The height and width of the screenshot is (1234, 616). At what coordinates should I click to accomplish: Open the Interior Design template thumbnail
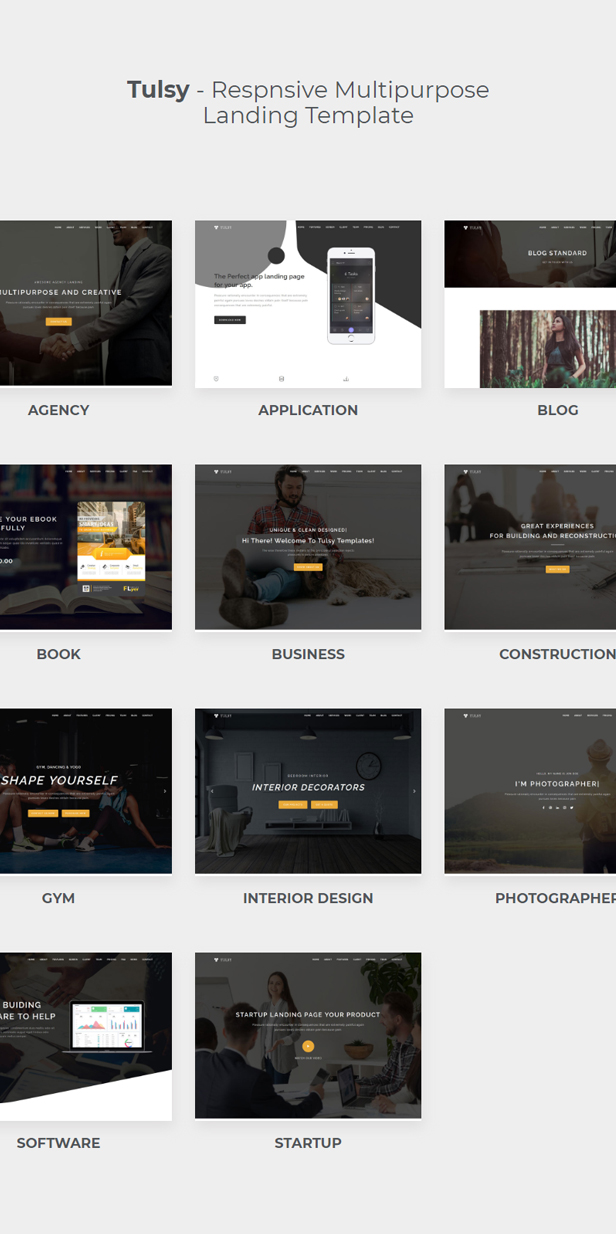coord(308,791)
